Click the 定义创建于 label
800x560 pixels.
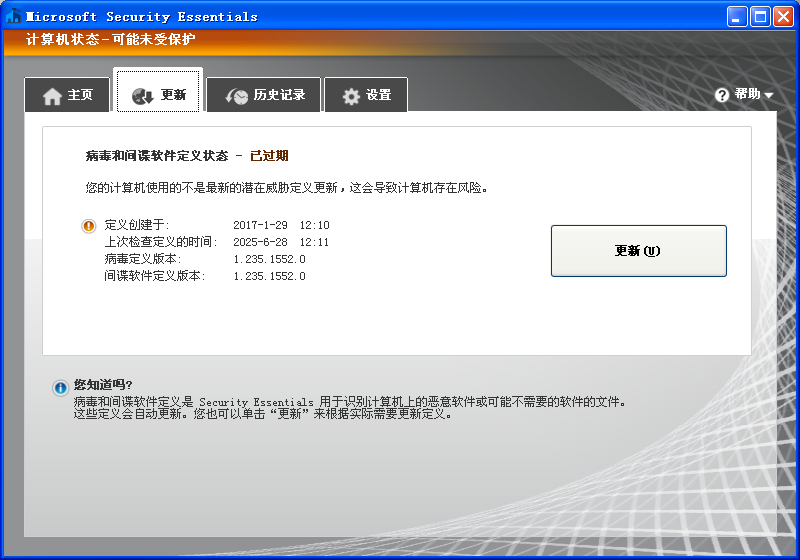[x=137, y=225]
